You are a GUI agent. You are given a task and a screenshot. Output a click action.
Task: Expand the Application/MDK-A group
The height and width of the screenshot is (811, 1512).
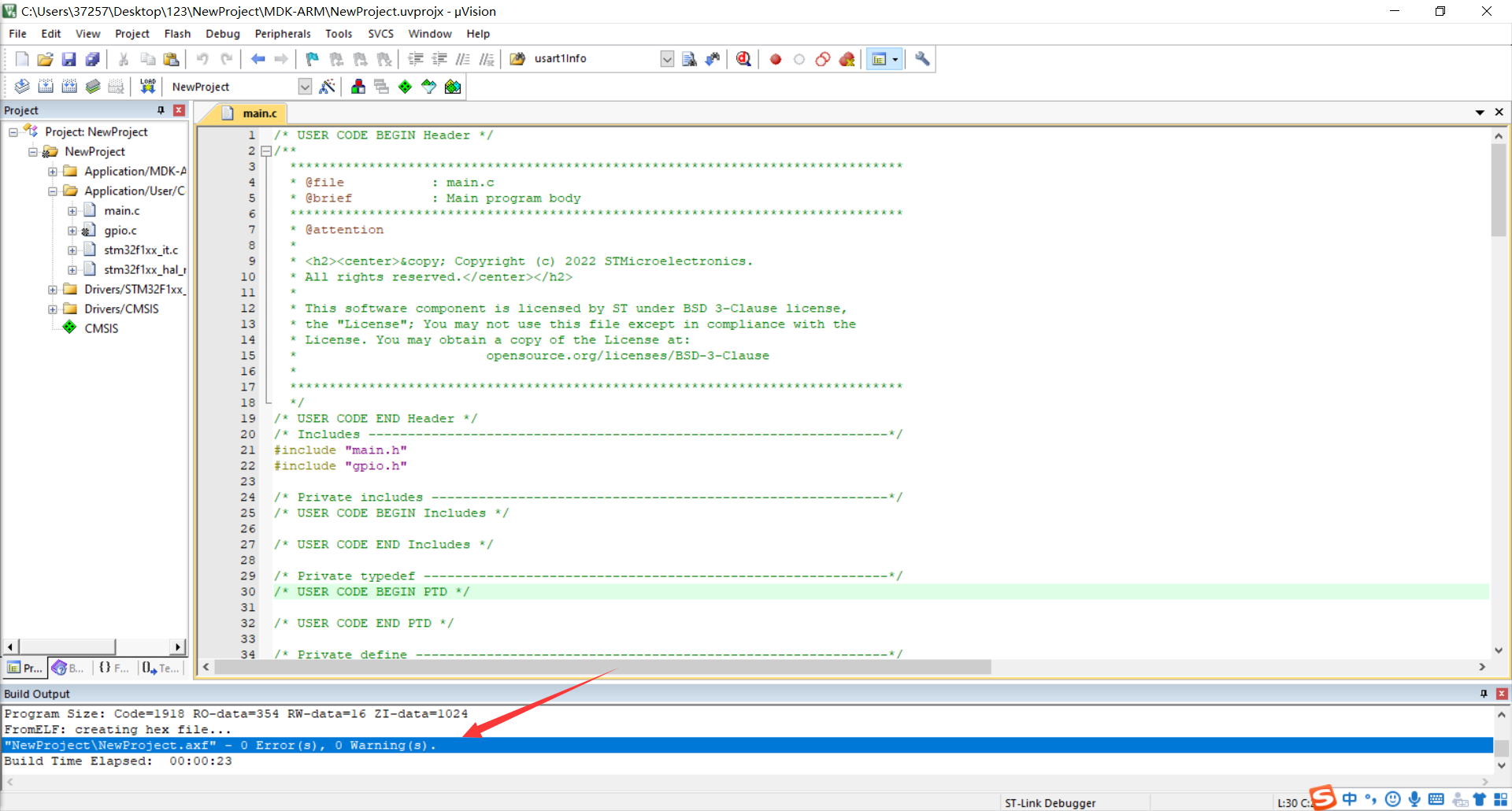(x=53, y=172)
